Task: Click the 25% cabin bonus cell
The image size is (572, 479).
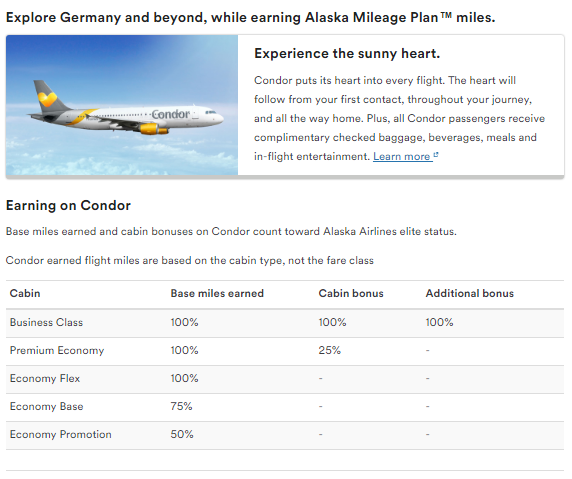Action: [329, 351]
